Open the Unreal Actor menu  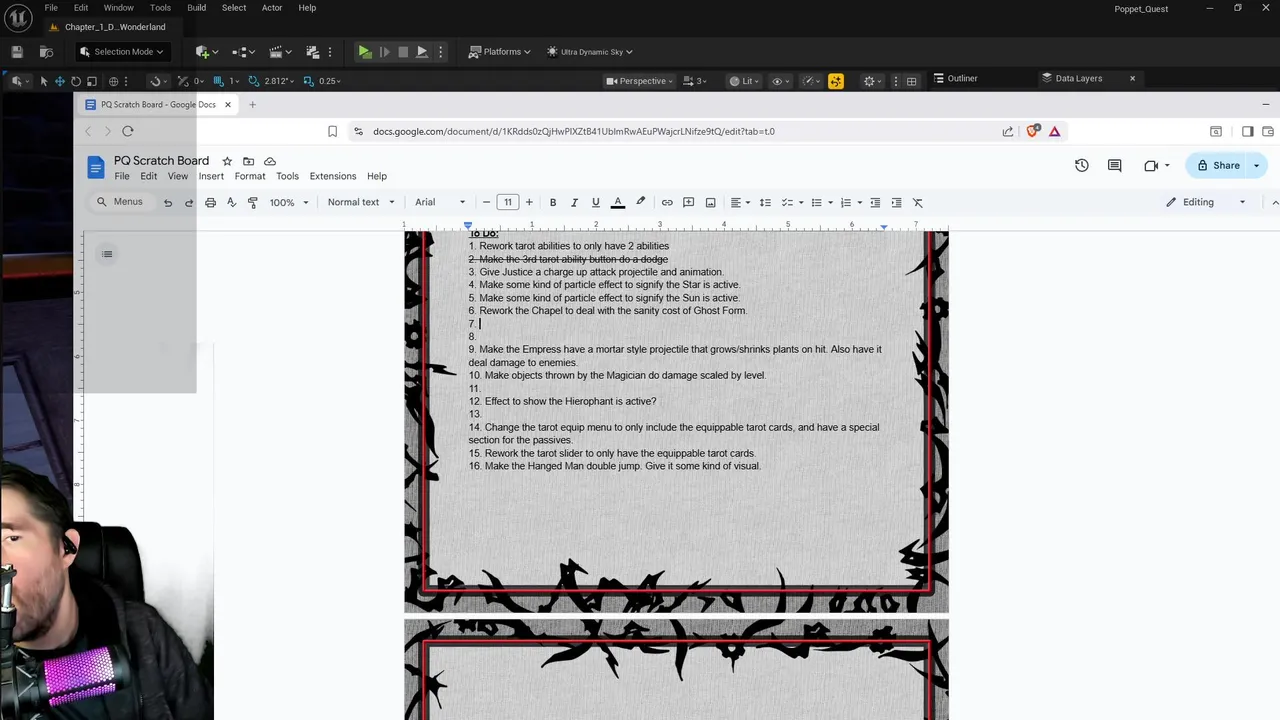coord(272,8)
